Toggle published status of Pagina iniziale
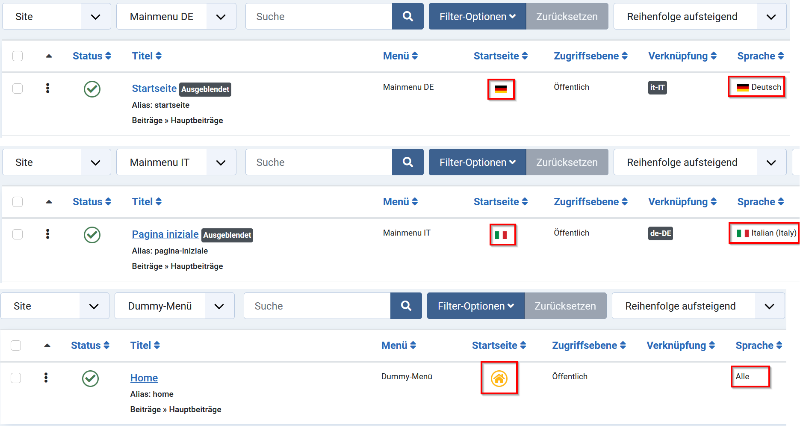 pos(92,235)
